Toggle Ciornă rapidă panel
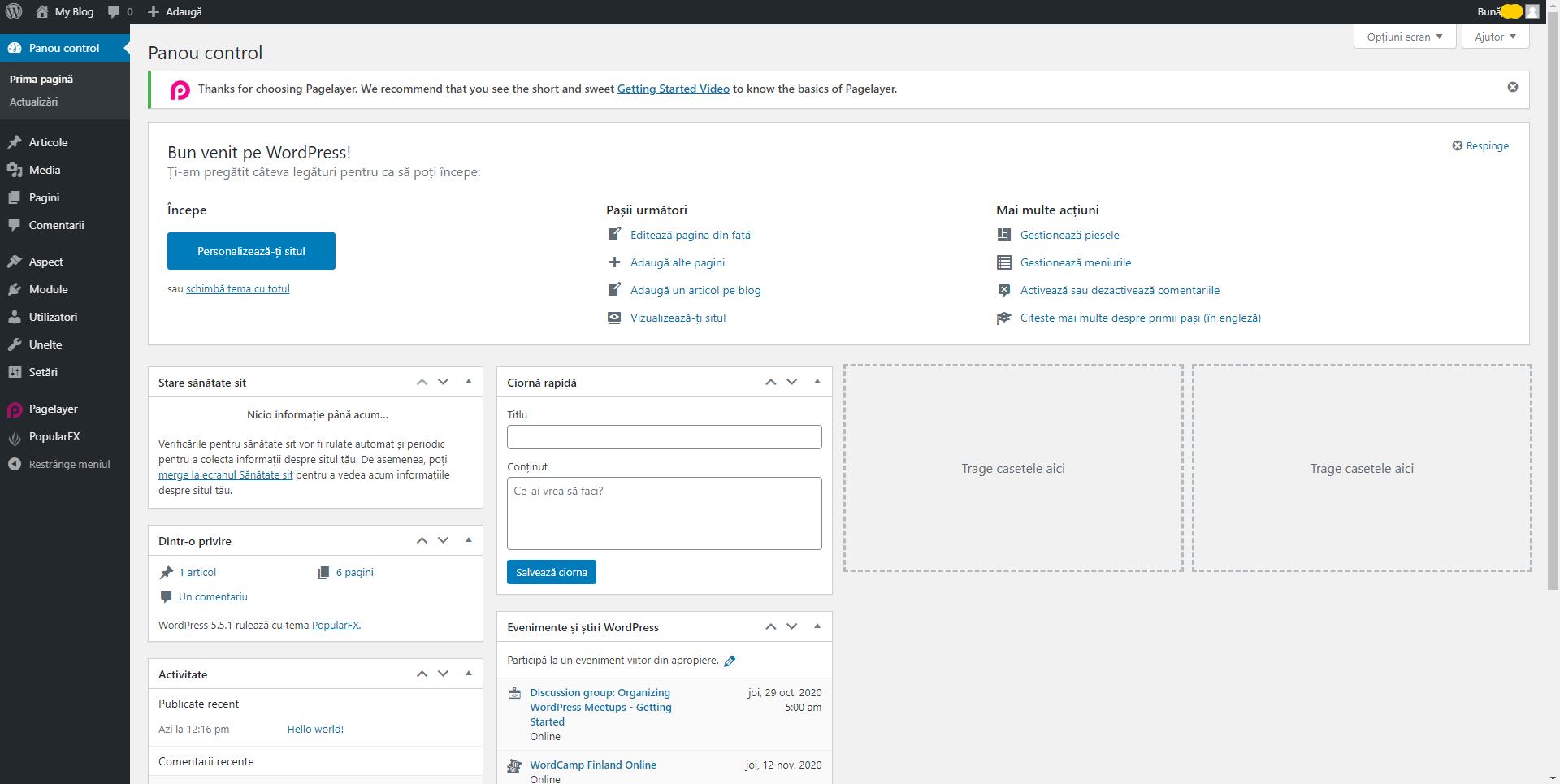This screenshot has height=784, width=1560. (x=817, y=382)
